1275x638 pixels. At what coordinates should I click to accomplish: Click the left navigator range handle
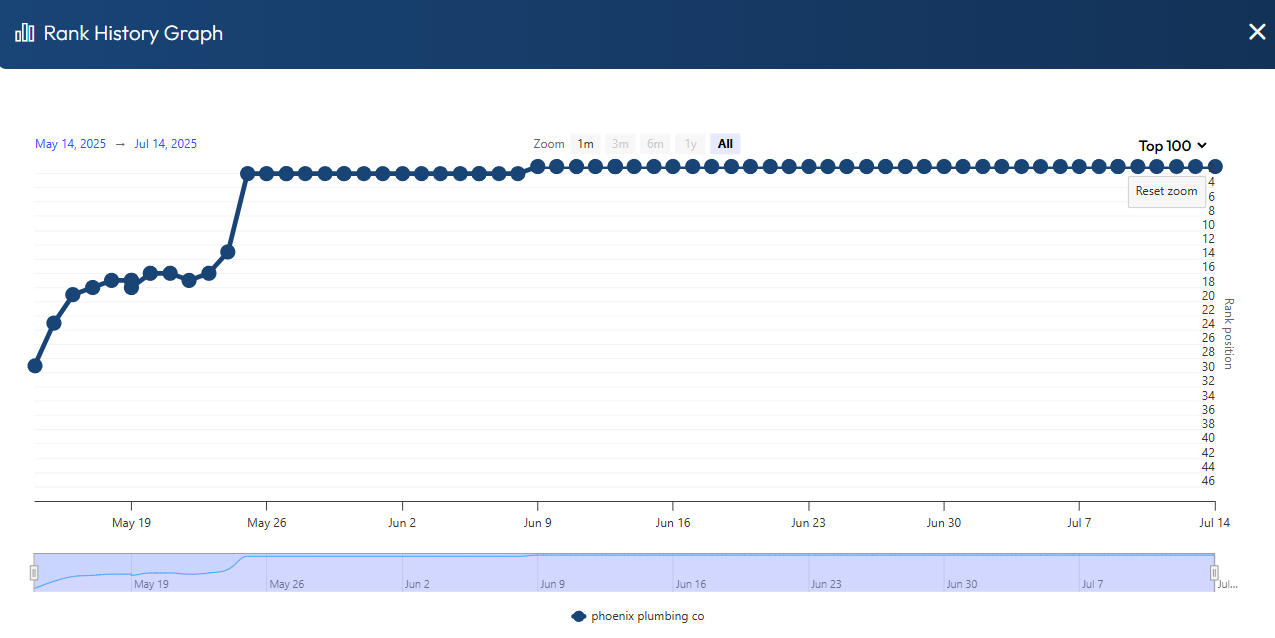[x=34, y=573]
